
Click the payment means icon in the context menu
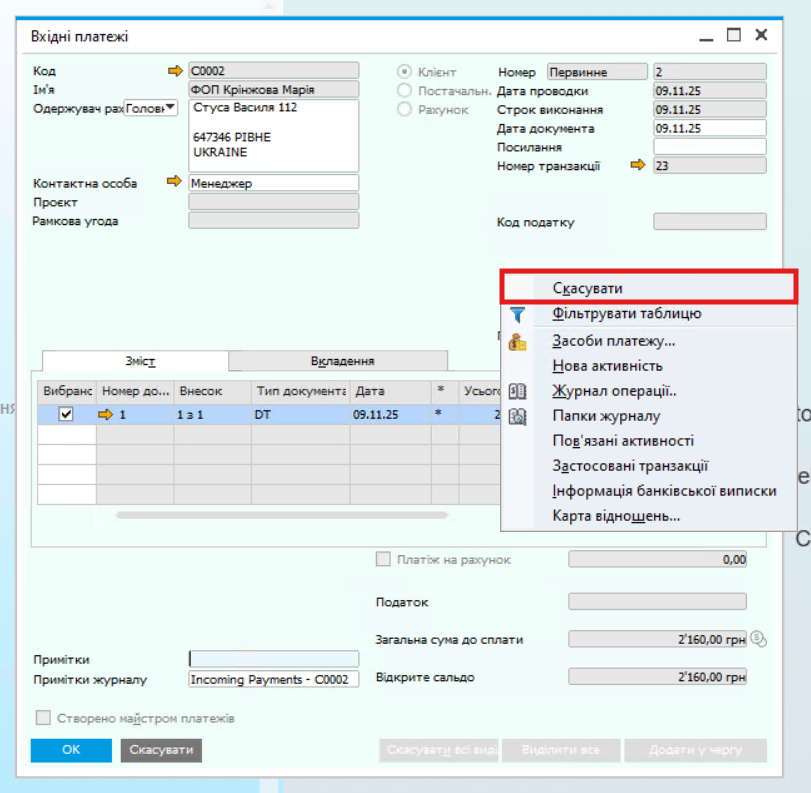[517, 341]
